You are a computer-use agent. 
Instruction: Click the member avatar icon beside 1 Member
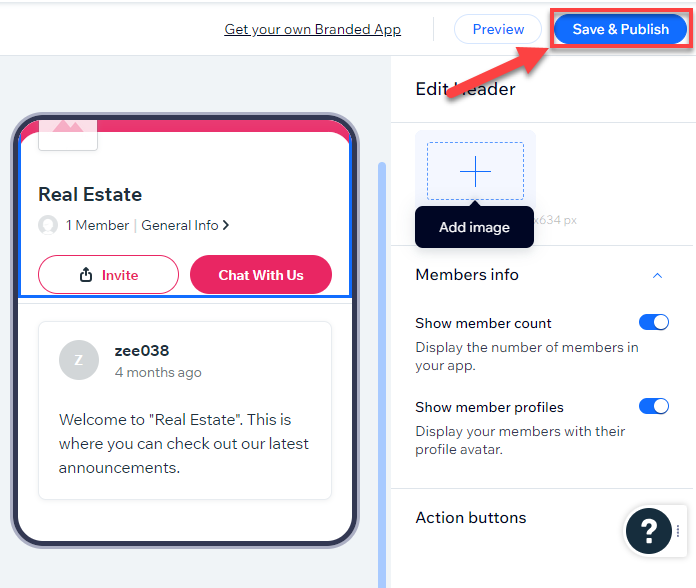coord(48,225)
